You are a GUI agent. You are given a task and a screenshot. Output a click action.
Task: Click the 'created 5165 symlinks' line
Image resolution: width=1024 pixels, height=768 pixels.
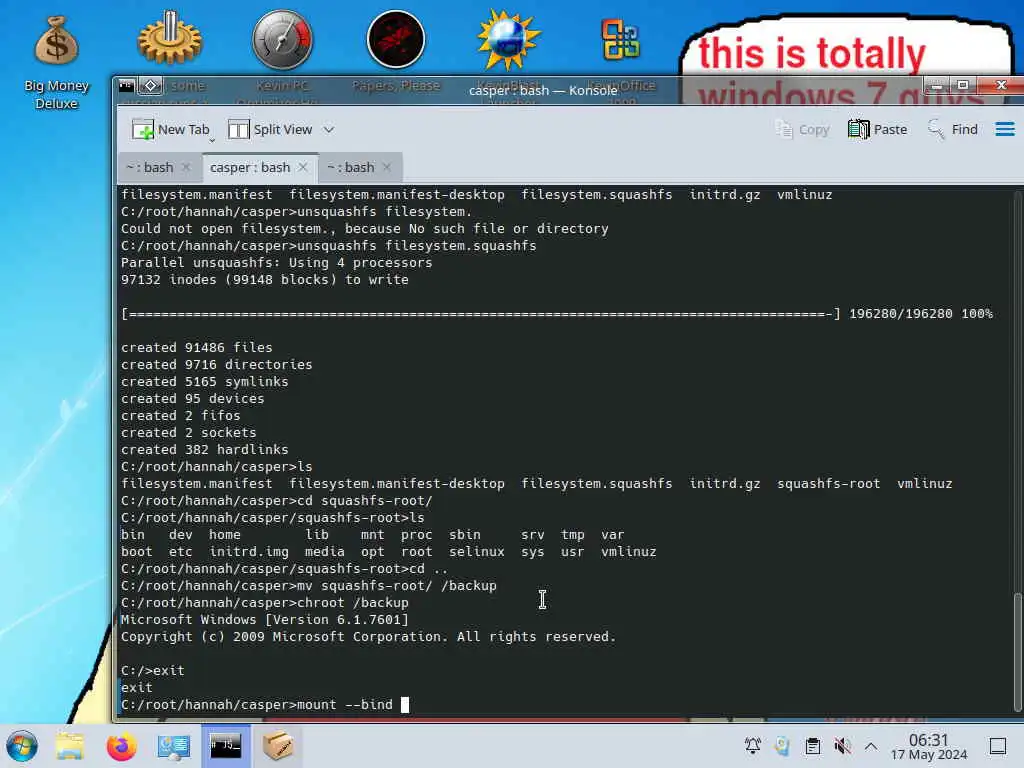[x=204, y=382]
